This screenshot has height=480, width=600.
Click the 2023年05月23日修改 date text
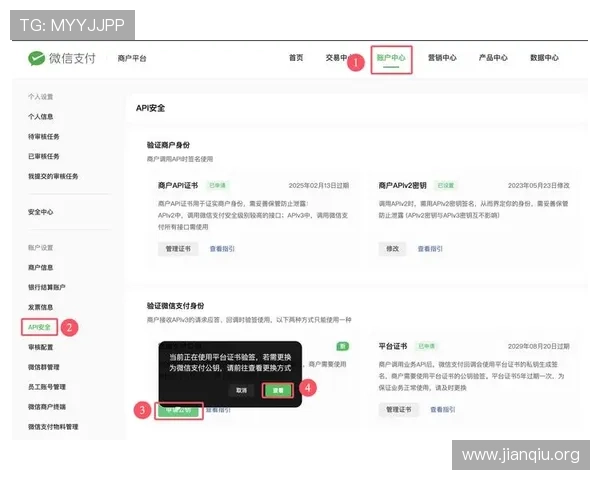tap(539, 186)
